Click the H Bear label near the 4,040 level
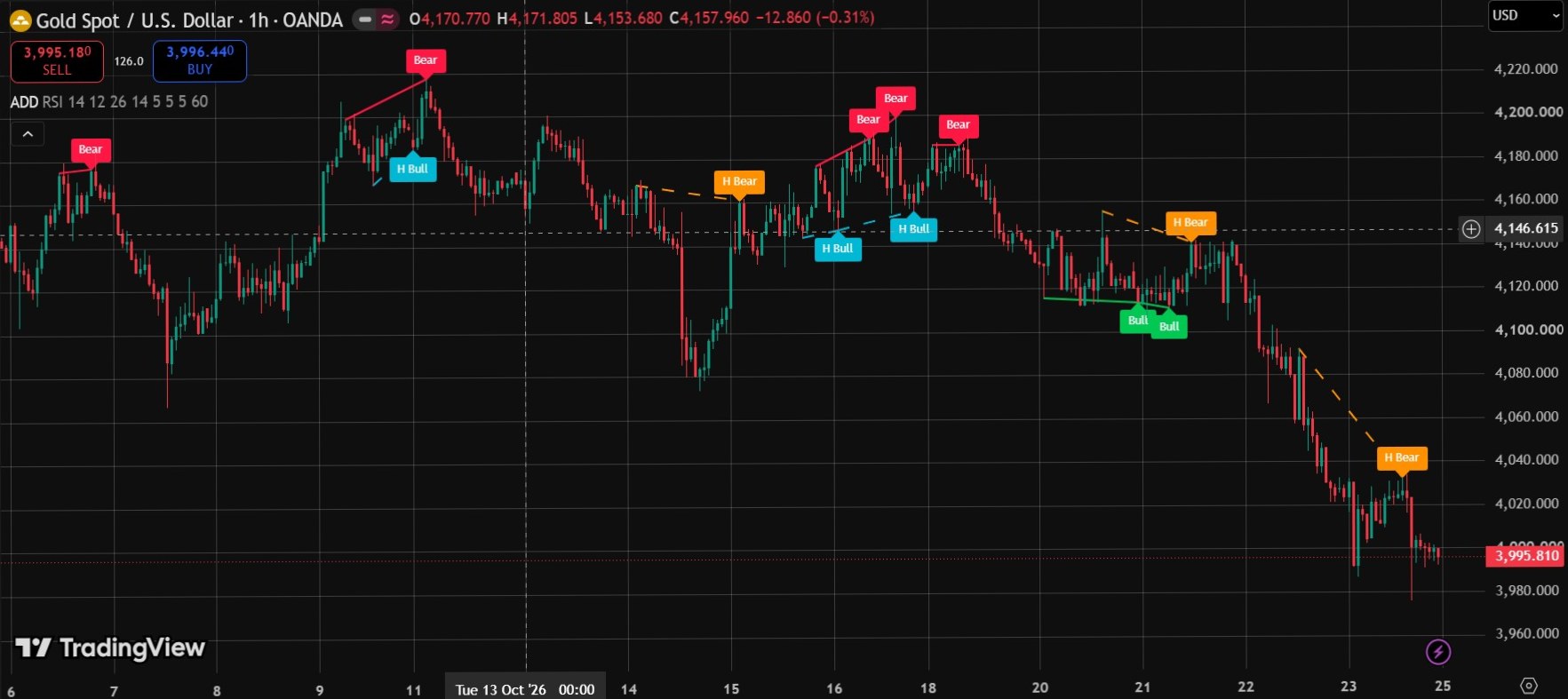The width and height of the screenshot is (1568, 699). click(1402, 457)
